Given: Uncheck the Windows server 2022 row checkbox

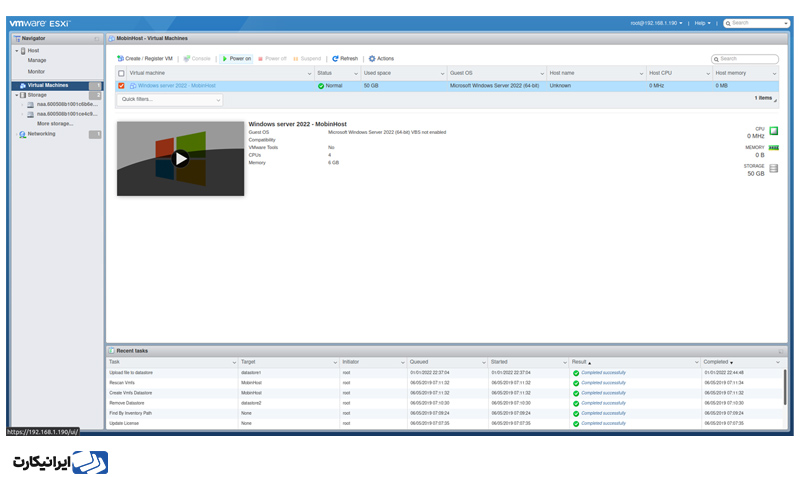Looking at the screenshot, I should pos(121,86).
